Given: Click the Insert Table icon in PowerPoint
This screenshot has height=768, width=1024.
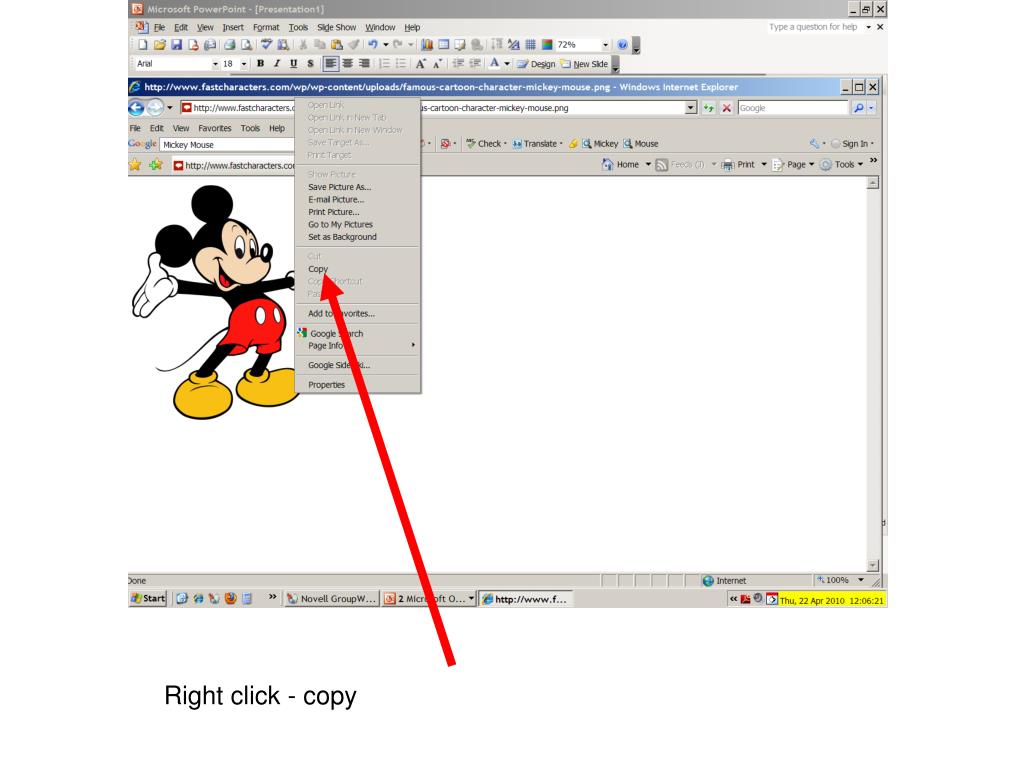Looking at the screenshot, I should (444, 44).
